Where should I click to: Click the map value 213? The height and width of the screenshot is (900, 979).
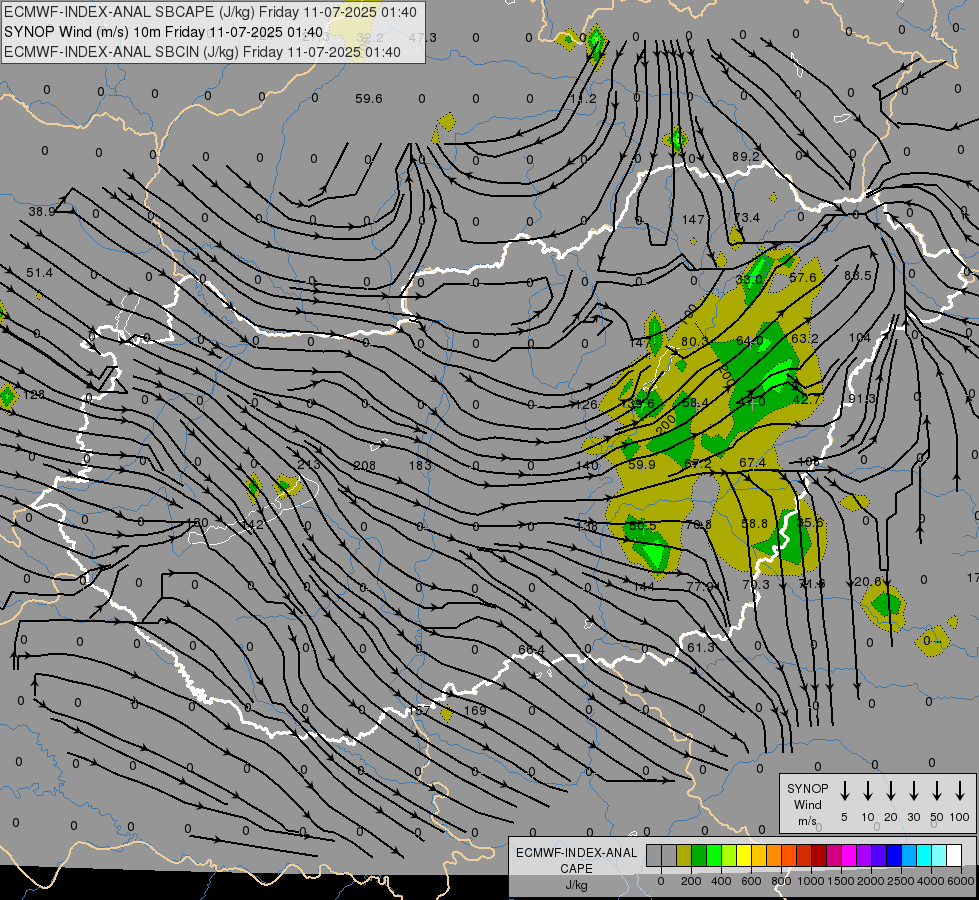tap(309, 464)
